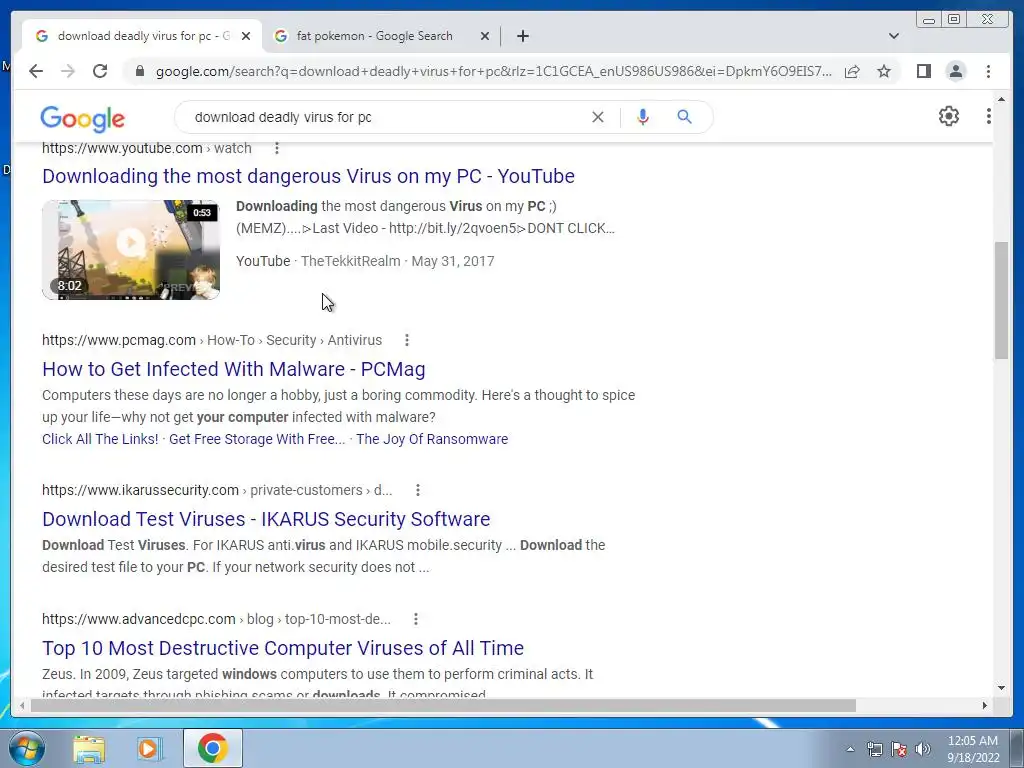Screen dimensions: 1024x768
Task: Go back to previous page in Chrome
Action: (36, 71)
